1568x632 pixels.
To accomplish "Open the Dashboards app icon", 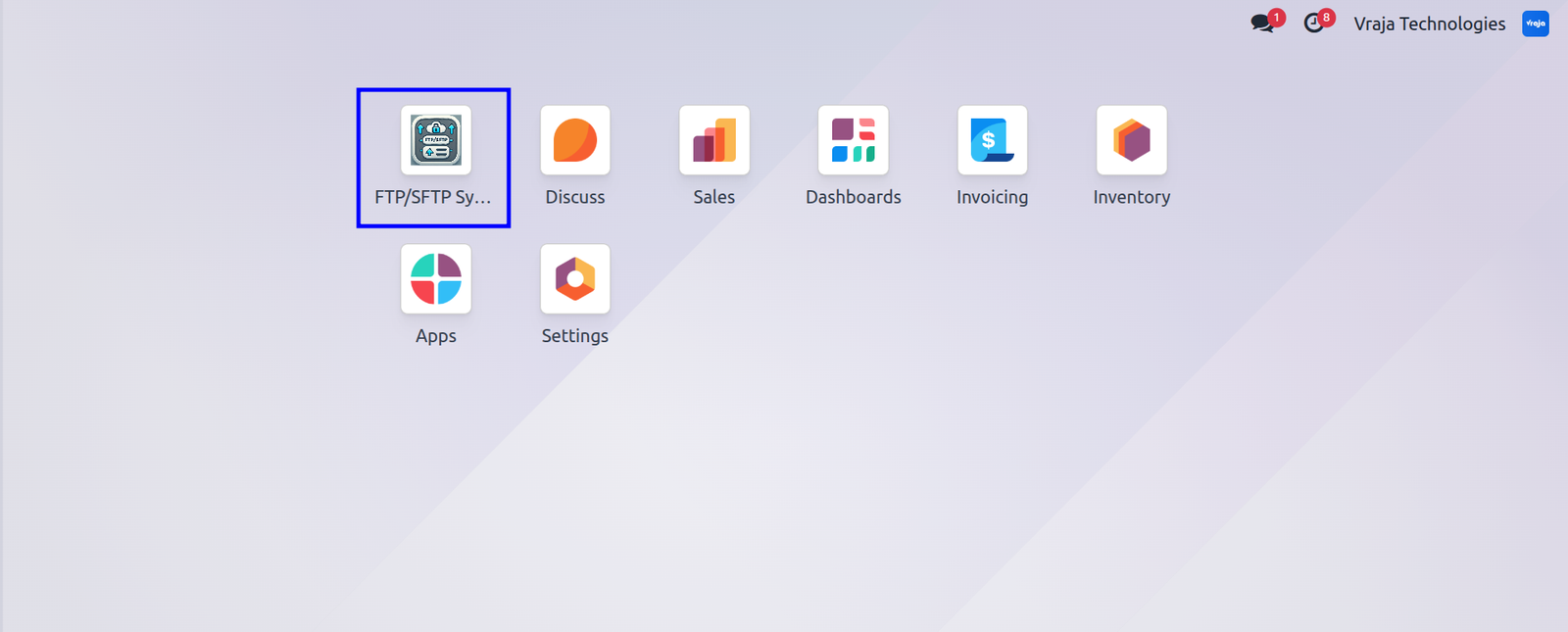I will pyautogui.click(x=854, y=140).
